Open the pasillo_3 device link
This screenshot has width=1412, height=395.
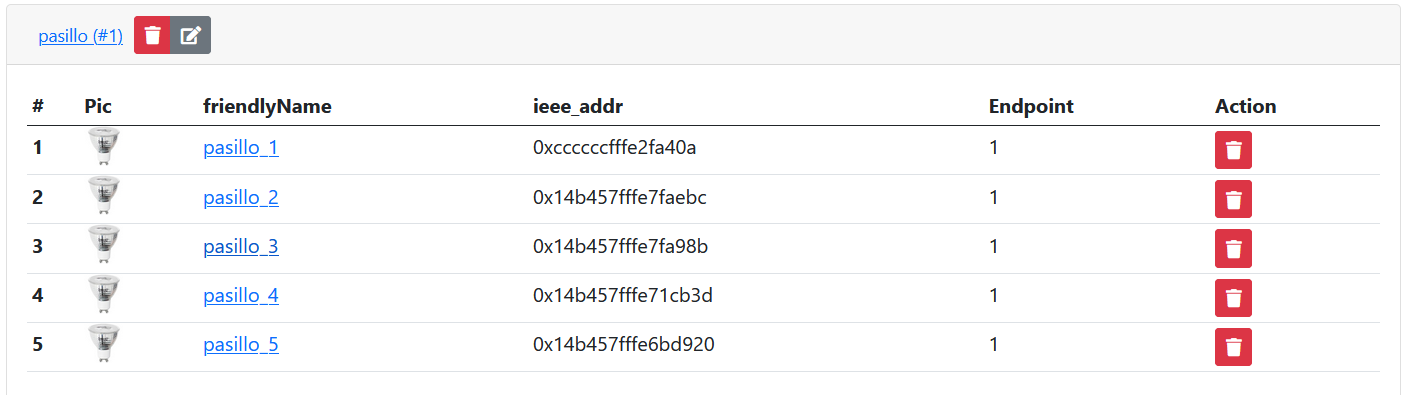click(241, 246)
